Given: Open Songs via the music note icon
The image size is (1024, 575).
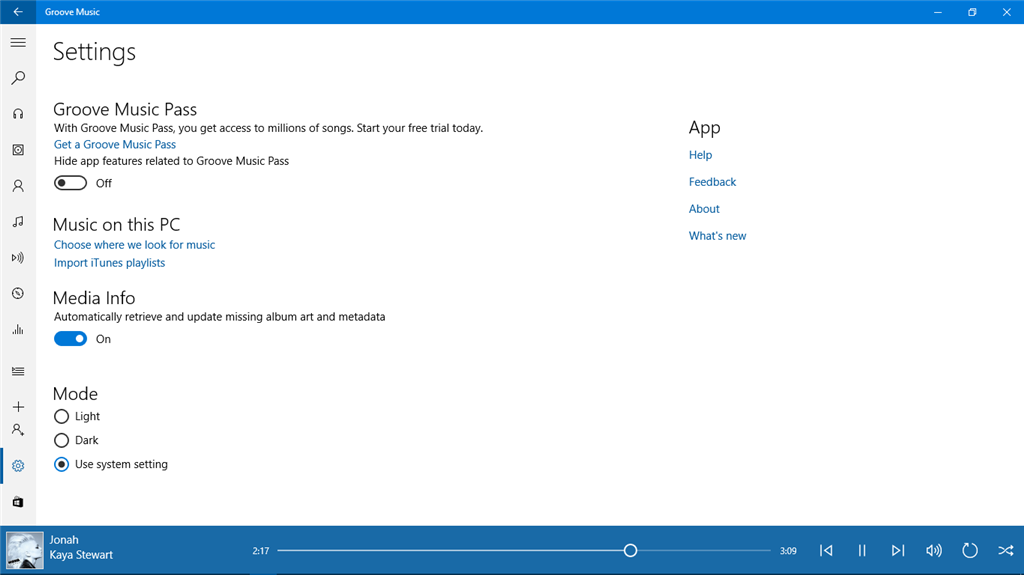Looking at the screenshot, I should click(18, 222).
